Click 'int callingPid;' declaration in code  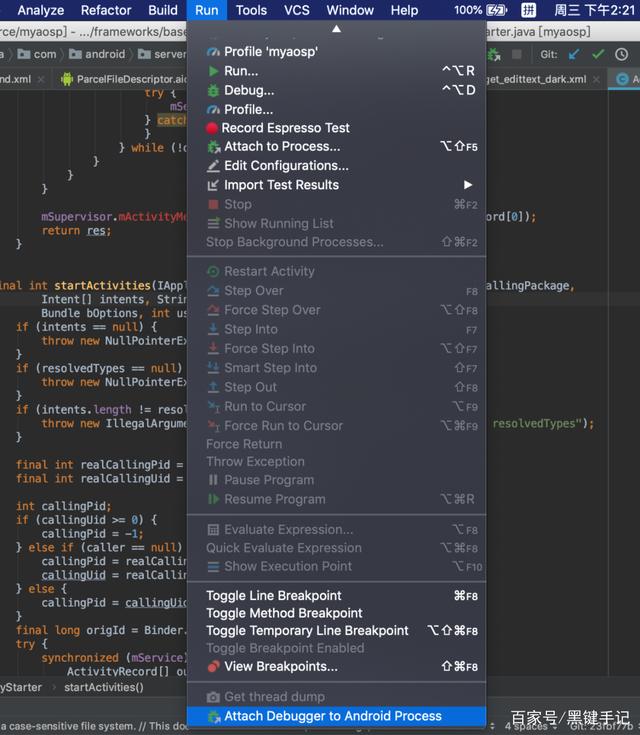tap(64, 506)
